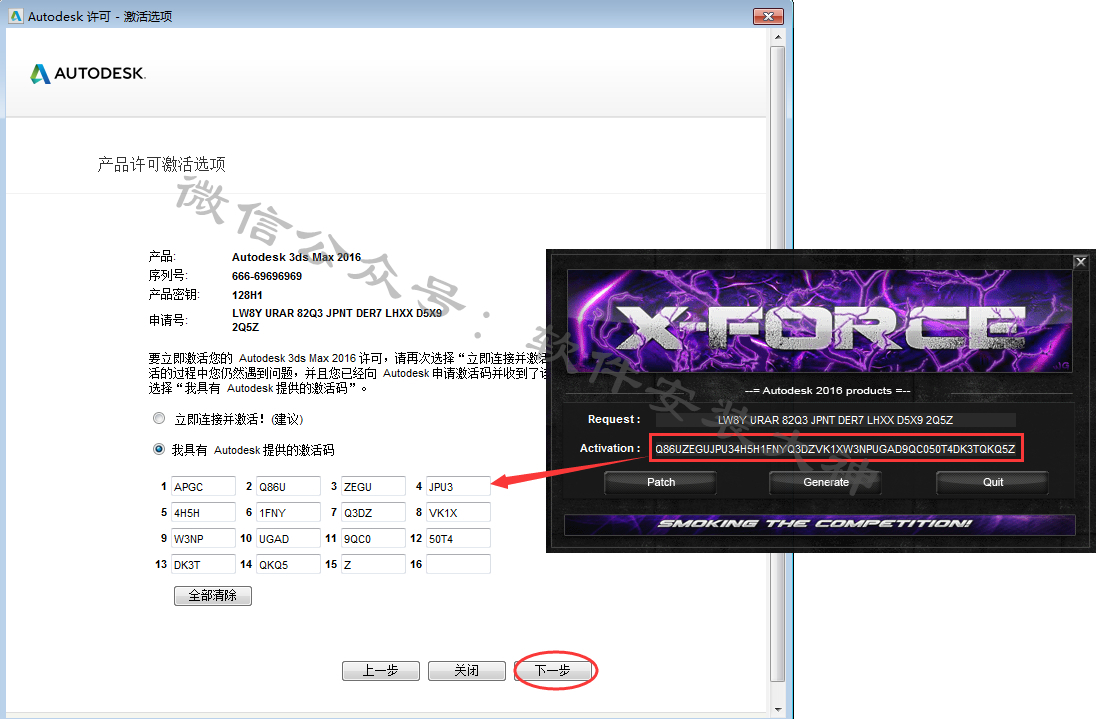Click the scrollbar up arrow in Autodesk window
This screenshot has height=719, width=1097.
tap(777, 36)
